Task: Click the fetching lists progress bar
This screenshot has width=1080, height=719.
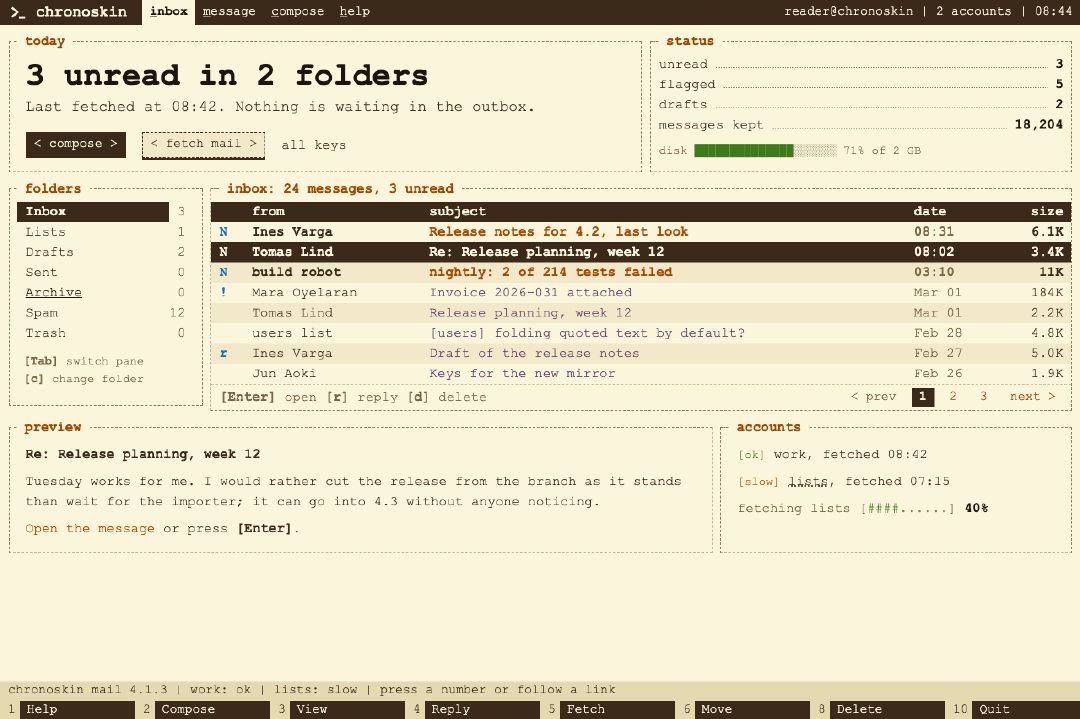Action: 908,509
